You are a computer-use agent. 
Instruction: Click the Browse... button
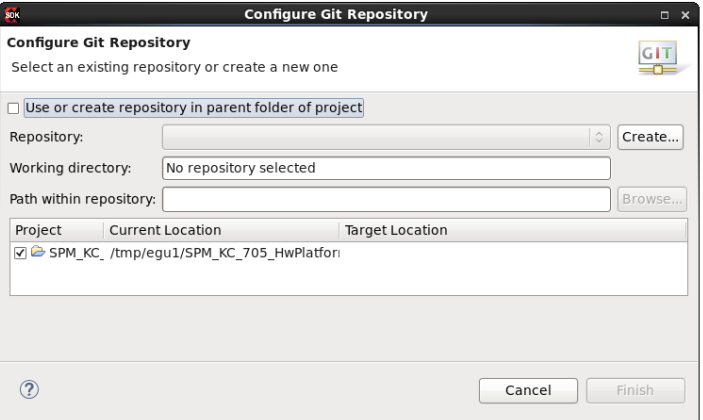pos(652,199)
